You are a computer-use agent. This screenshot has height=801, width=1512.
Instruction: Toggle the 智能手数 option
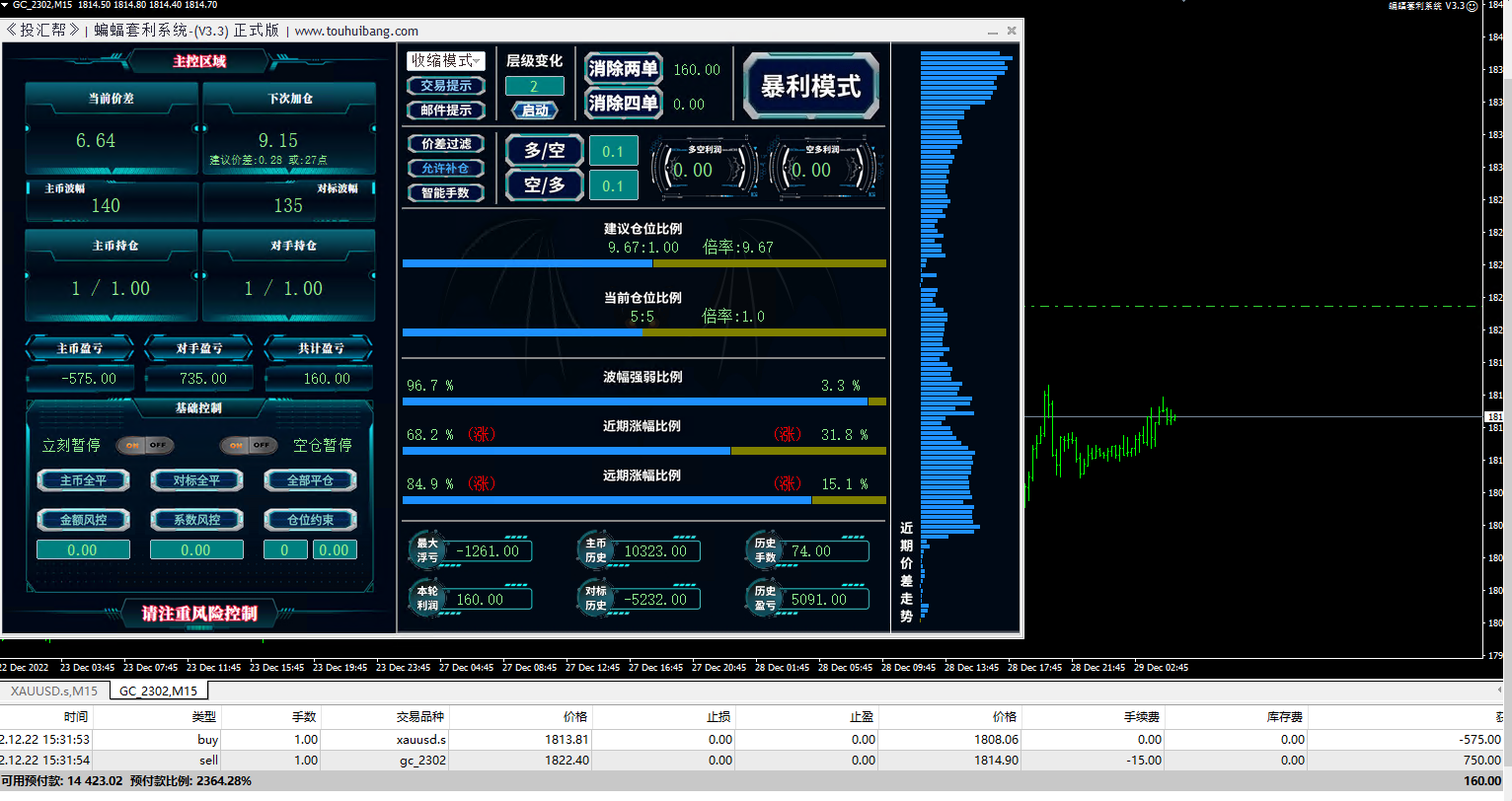coord(446,193)
